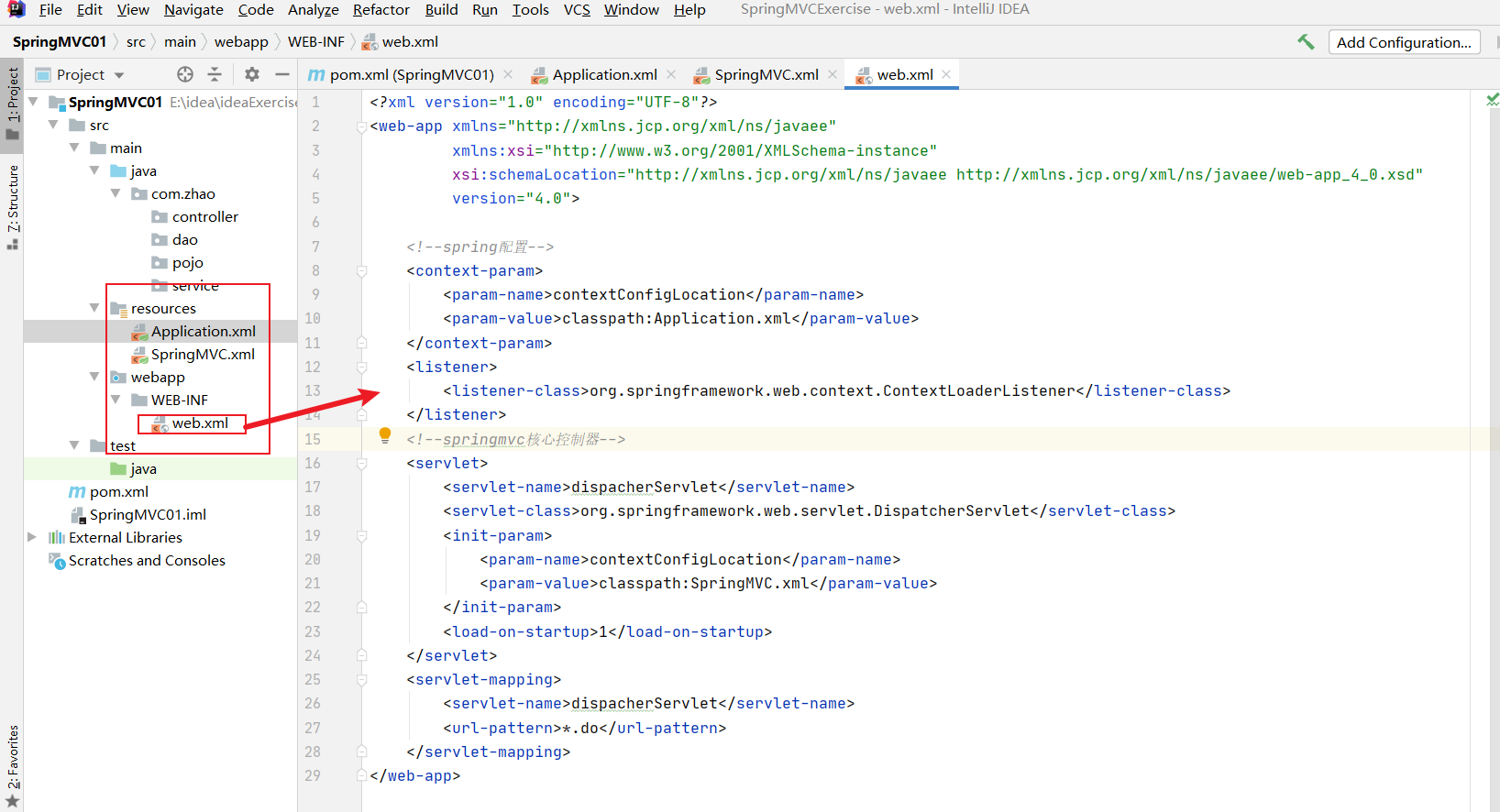The width and height of the screenshot is (1500, 812).
Task: Open the VCS menu
Action: [577, 9]
